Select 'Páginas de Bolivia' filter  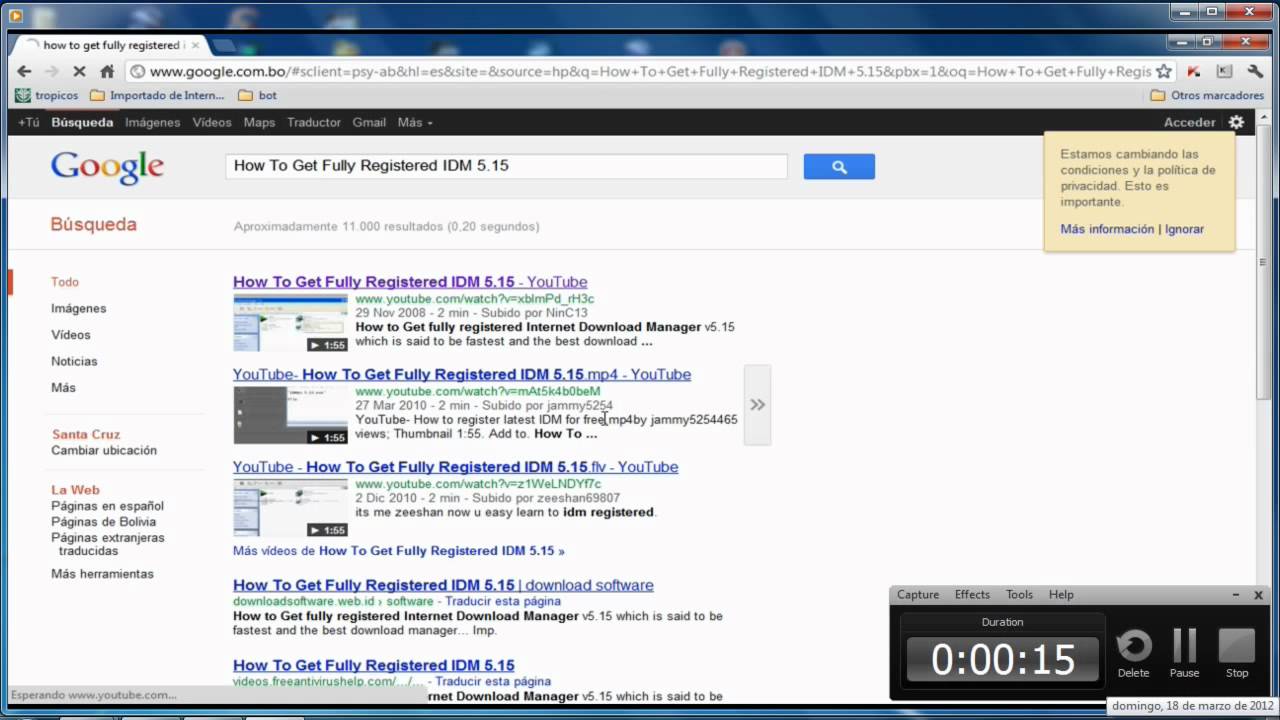click(x=103, y=522)
